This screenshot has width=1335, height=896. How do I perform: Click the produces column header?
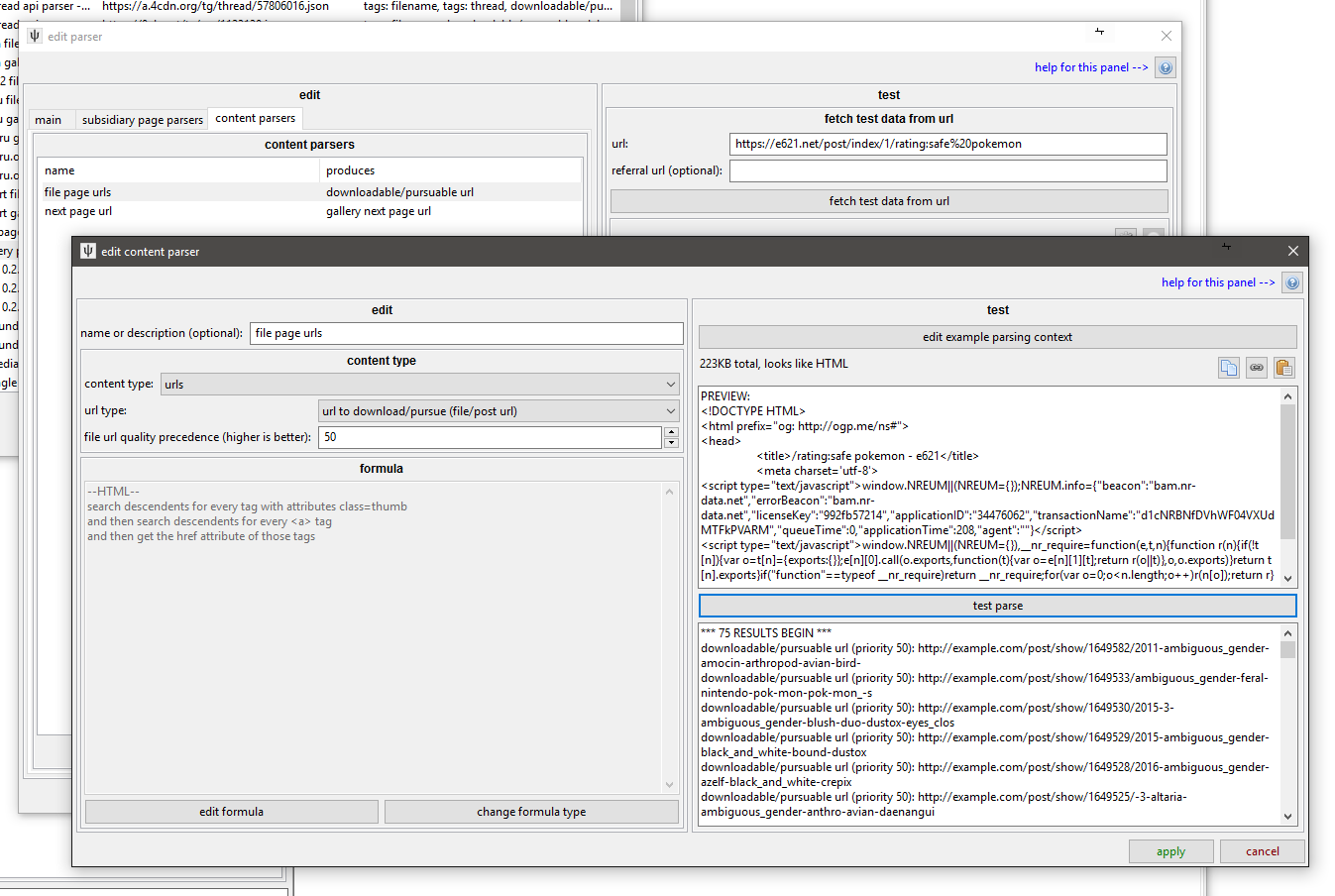(451, 170)
